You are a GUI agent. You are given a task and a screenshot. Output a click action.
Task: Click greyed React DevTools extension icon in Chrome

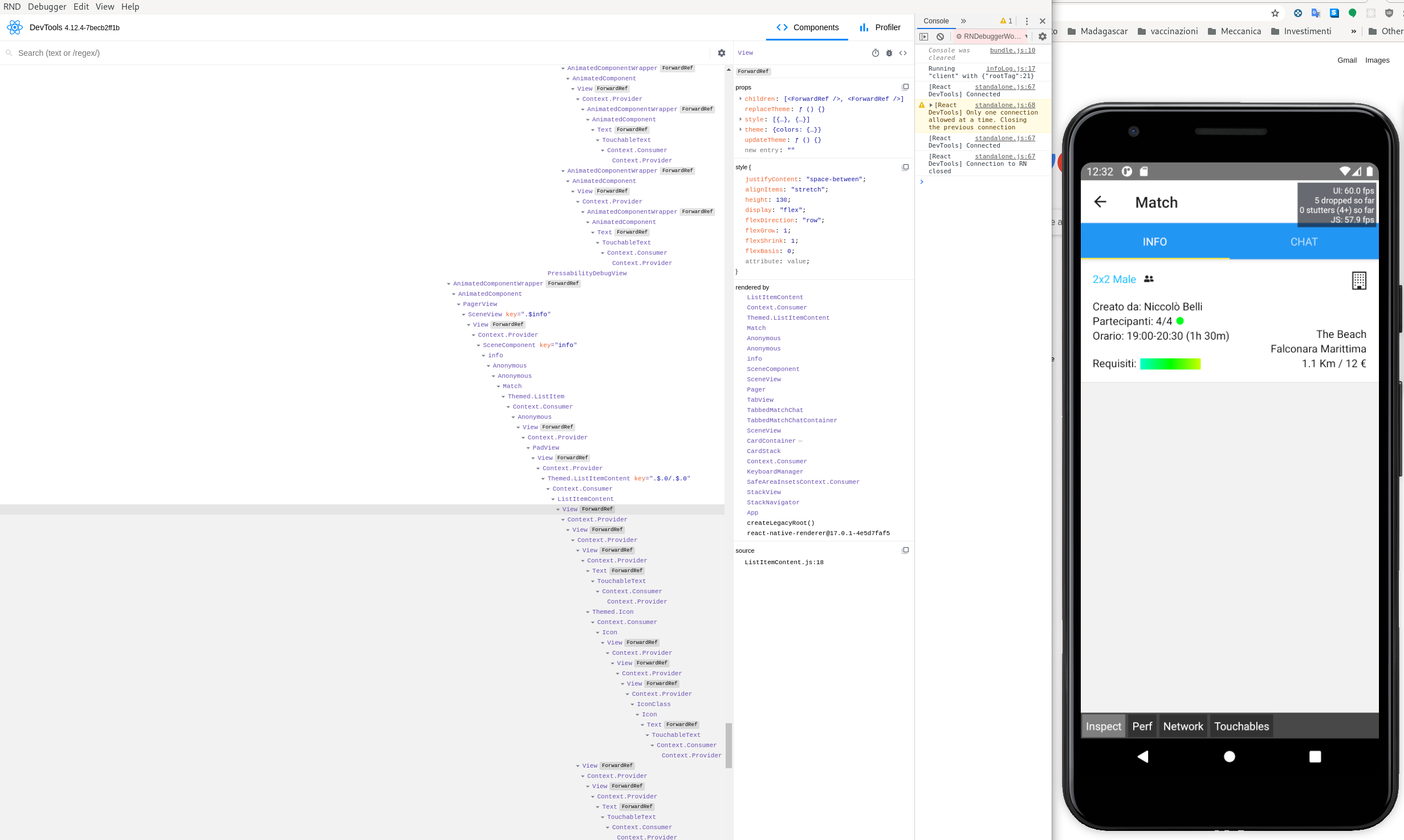(x=1371, y=13)
